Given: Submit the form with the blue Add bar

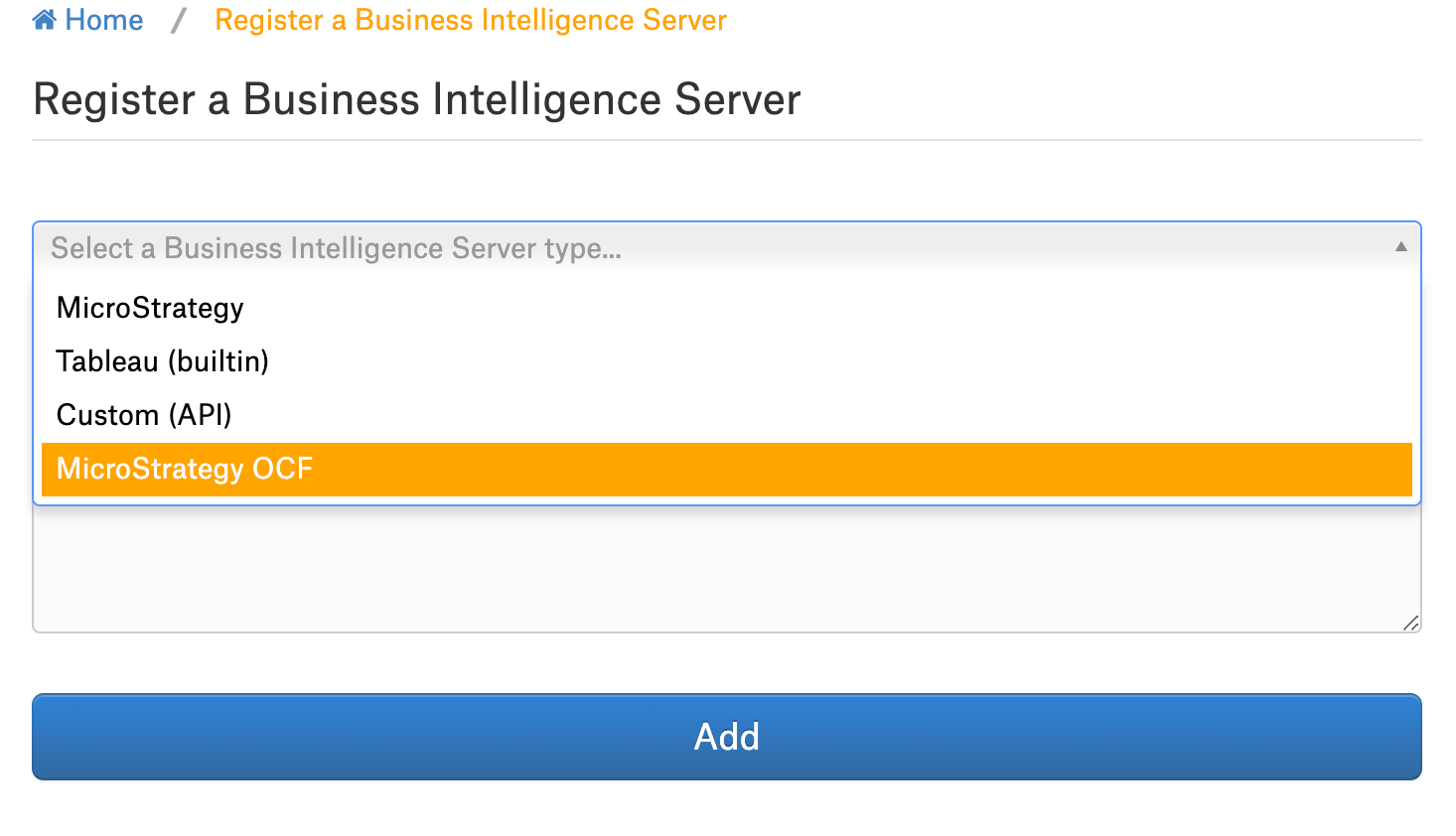Looking at the screenshot, I should point(727,737).
